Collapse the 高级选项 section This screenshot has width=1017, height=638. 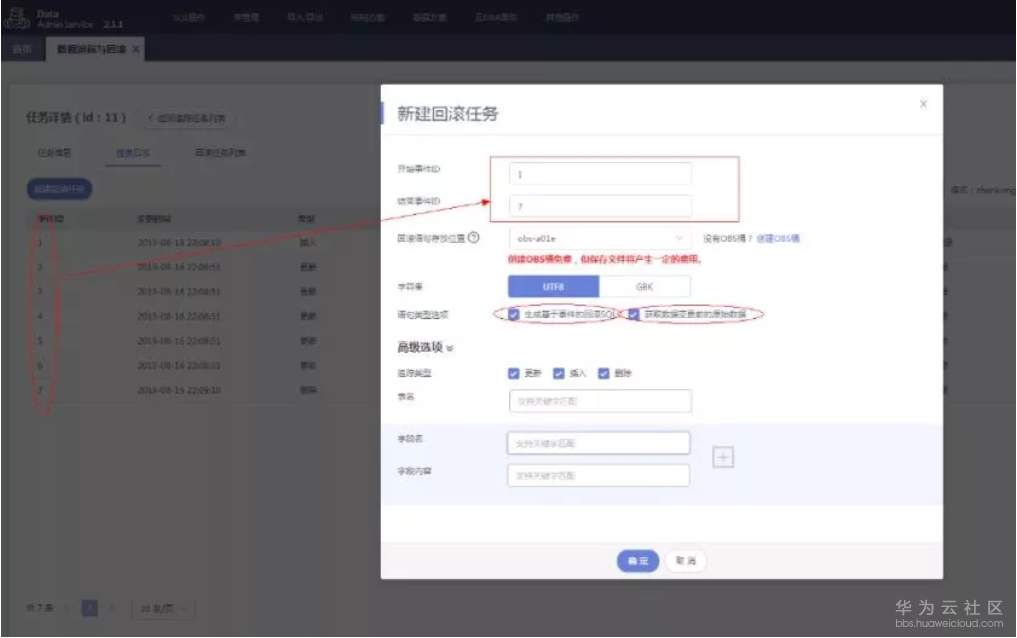(x=425, y=348)
